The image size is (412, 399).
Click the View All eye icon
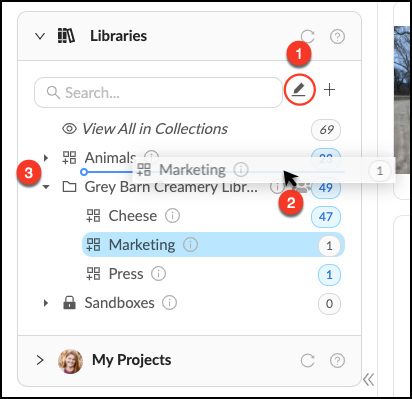point(69,129)
